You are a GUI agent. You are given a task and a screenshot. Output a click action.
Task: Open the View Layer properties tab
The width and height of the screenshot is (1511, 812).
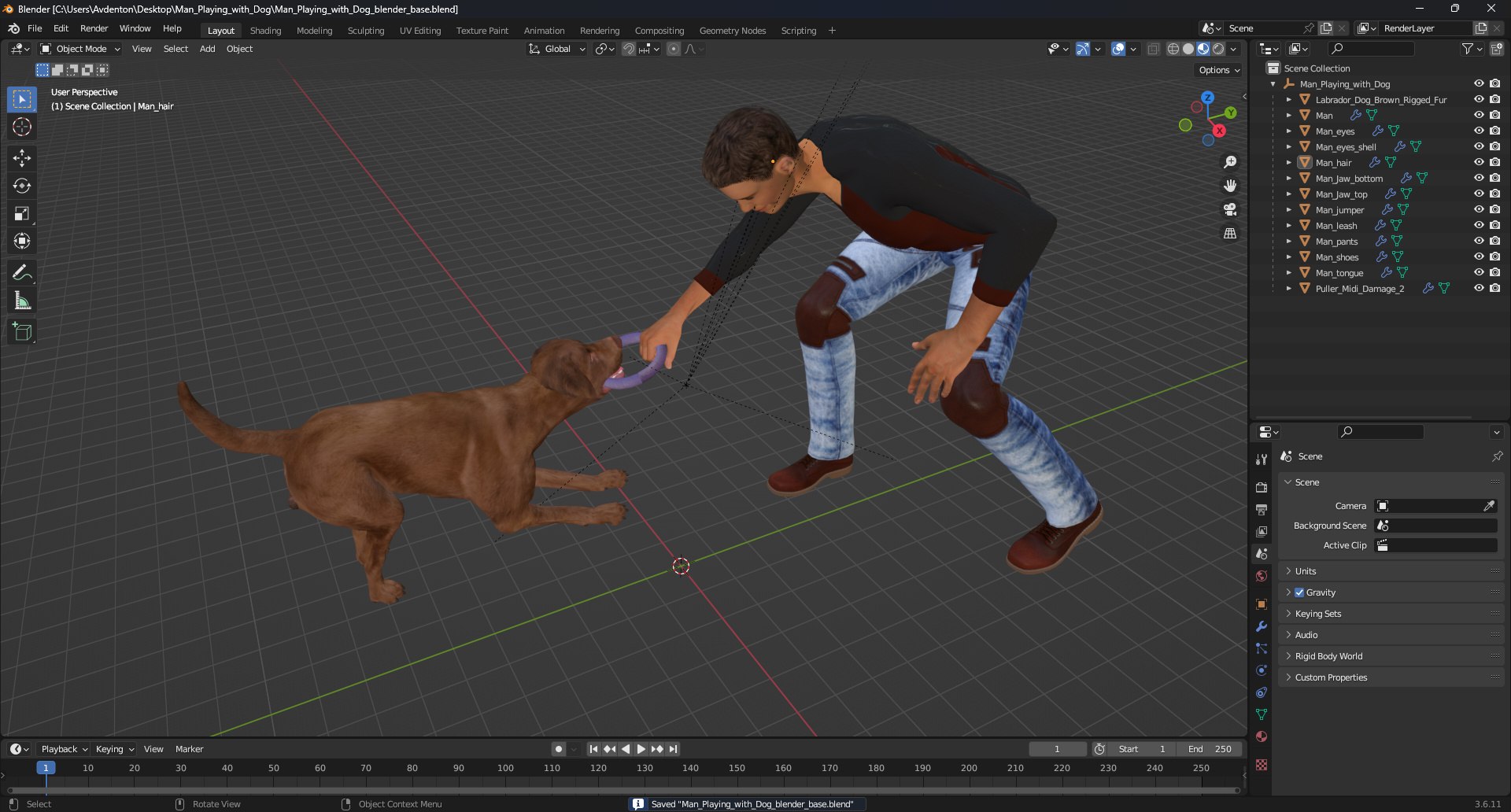1262,532
